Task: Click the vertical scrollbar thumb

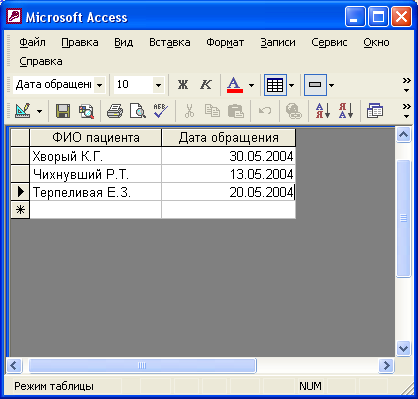Action: pos(403,218)
